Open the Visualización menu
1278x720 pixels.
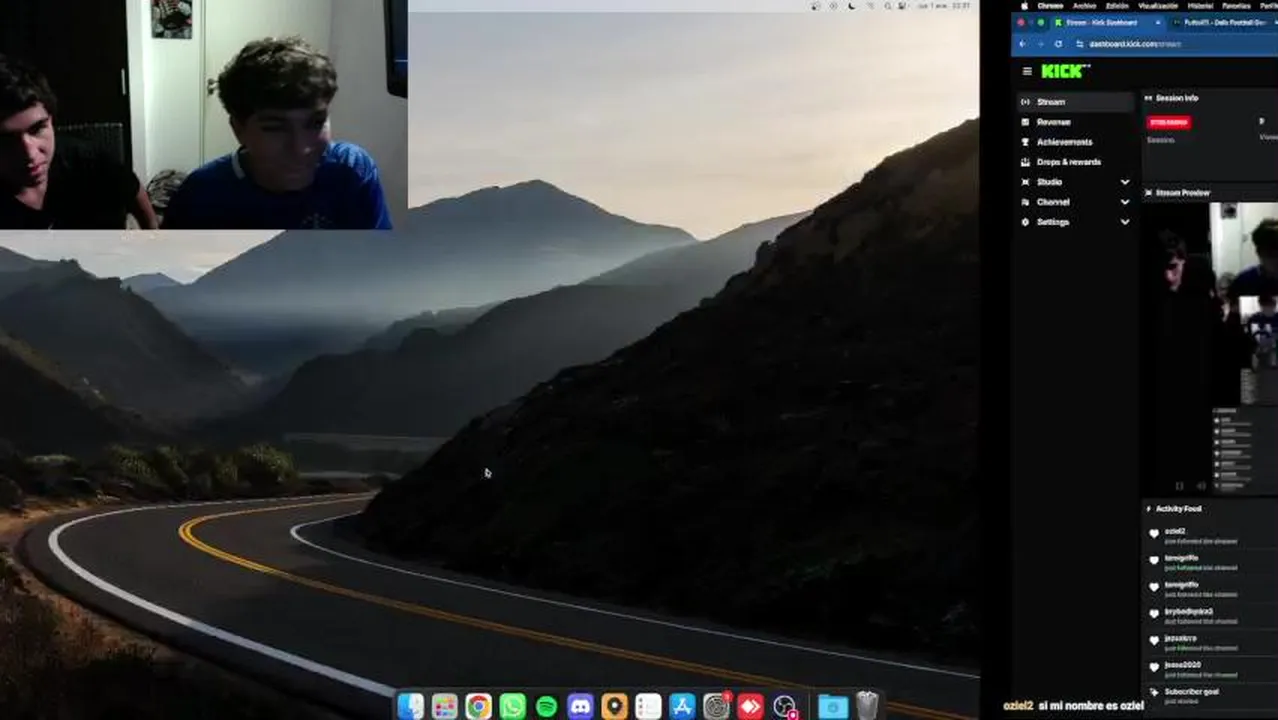1158,5
